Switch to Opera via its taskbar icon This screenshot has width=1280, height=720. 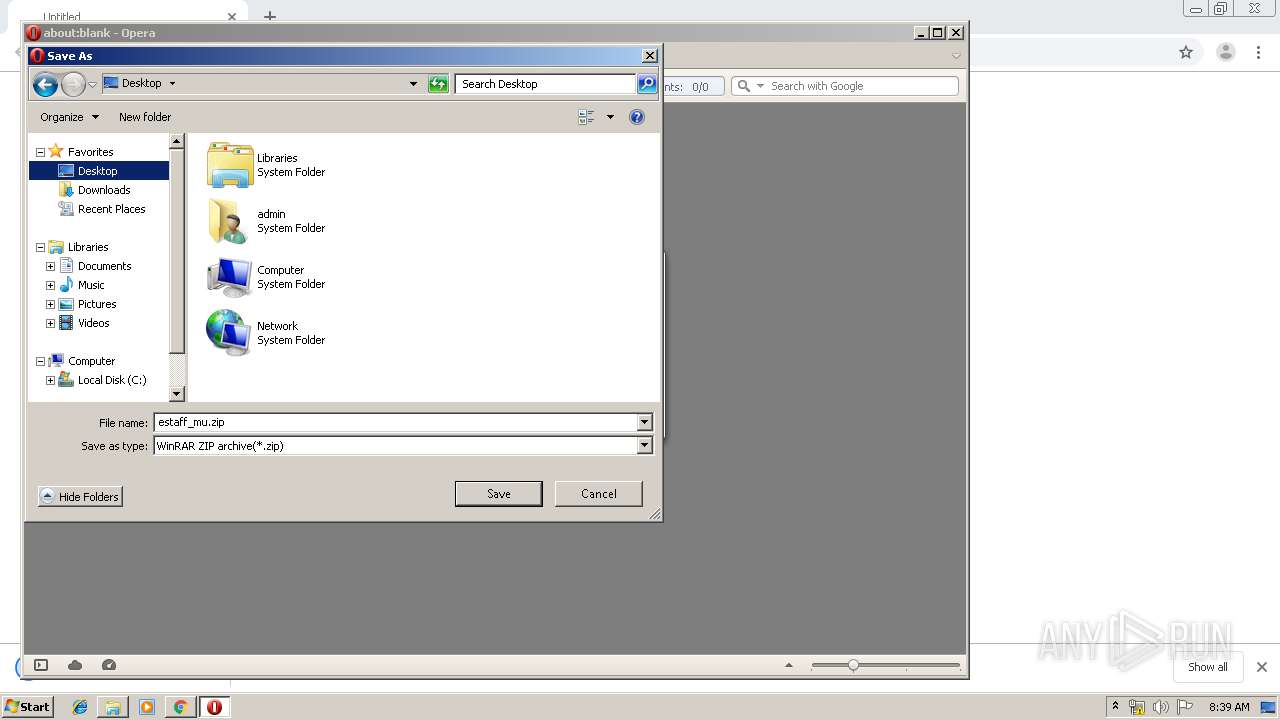[214, 707]
